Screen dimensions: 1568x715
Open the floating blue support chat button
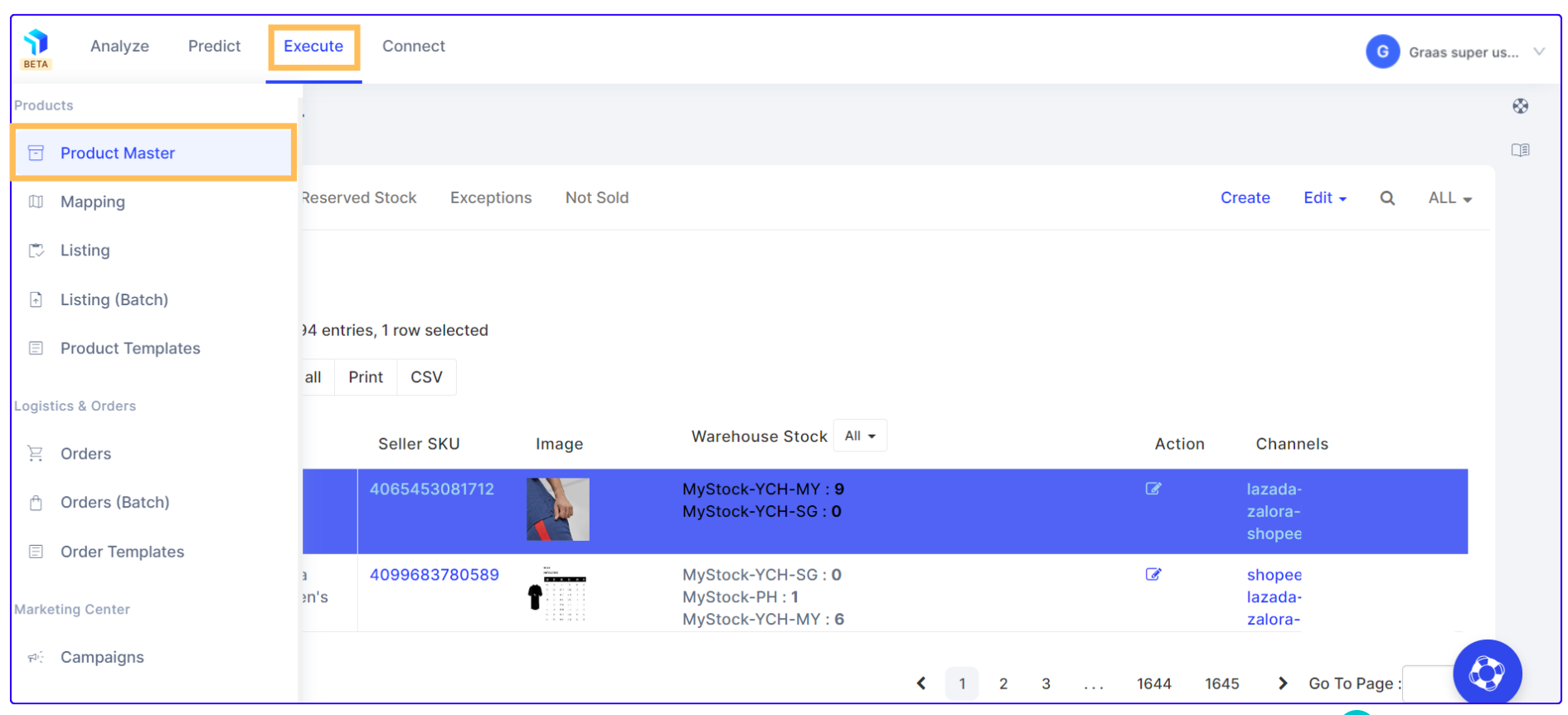click(x=1487, y=673)
